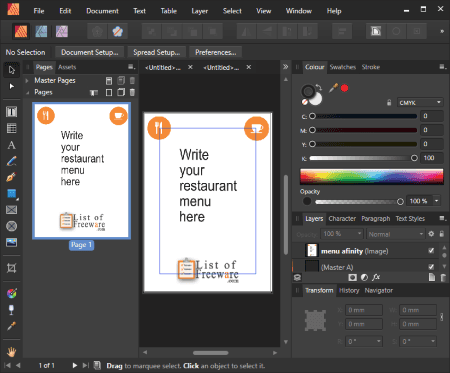The height and width of the screenshot is (373, 450).
Task: Click the Preferences button
Action: pos(216,52)
